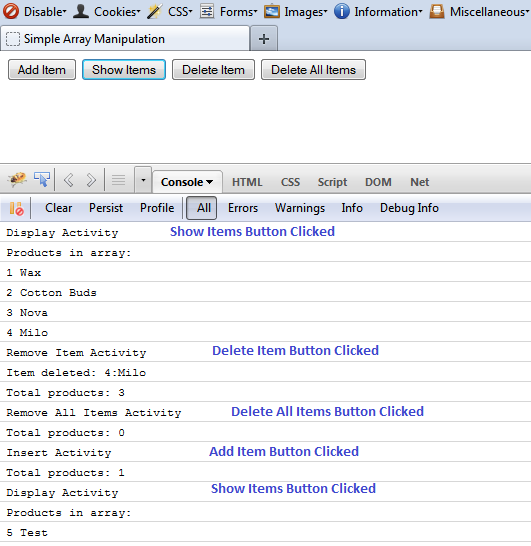This screenshot has height=546, width=531.
Task: Open the Net panel tab
Action: coord(420,182)
